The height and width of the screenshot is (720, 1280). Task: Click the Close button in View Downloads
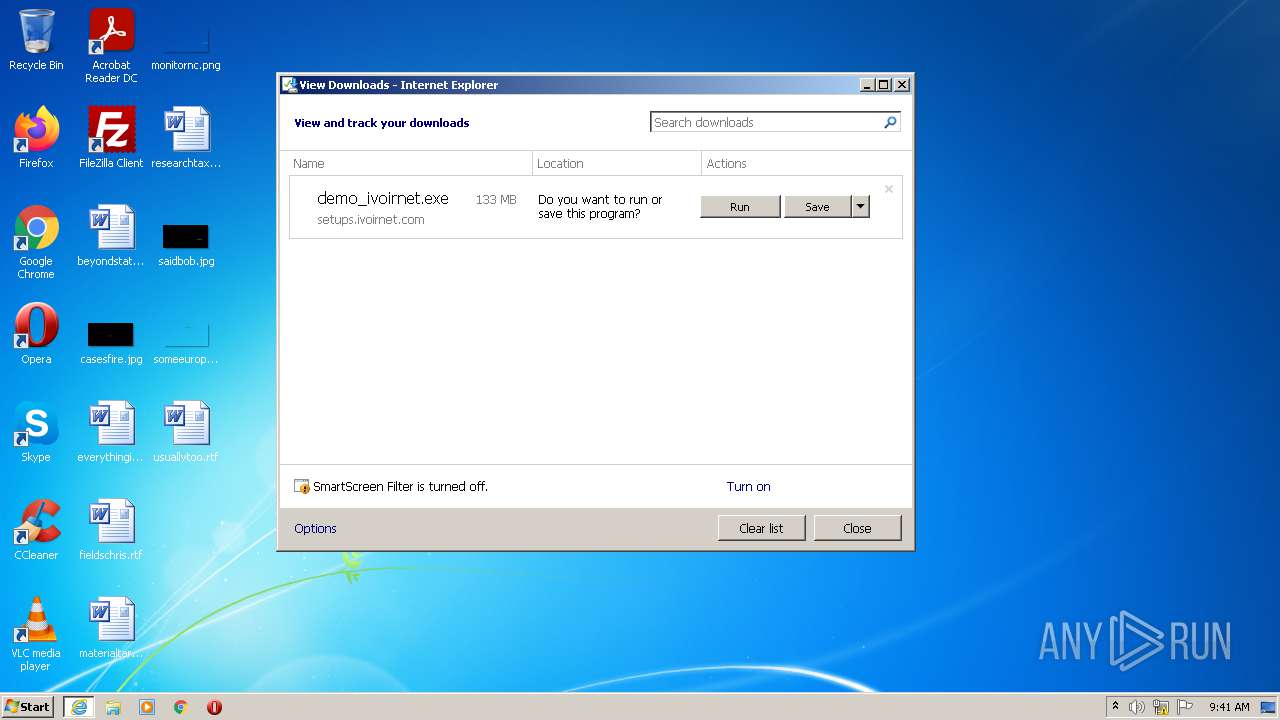857,528
